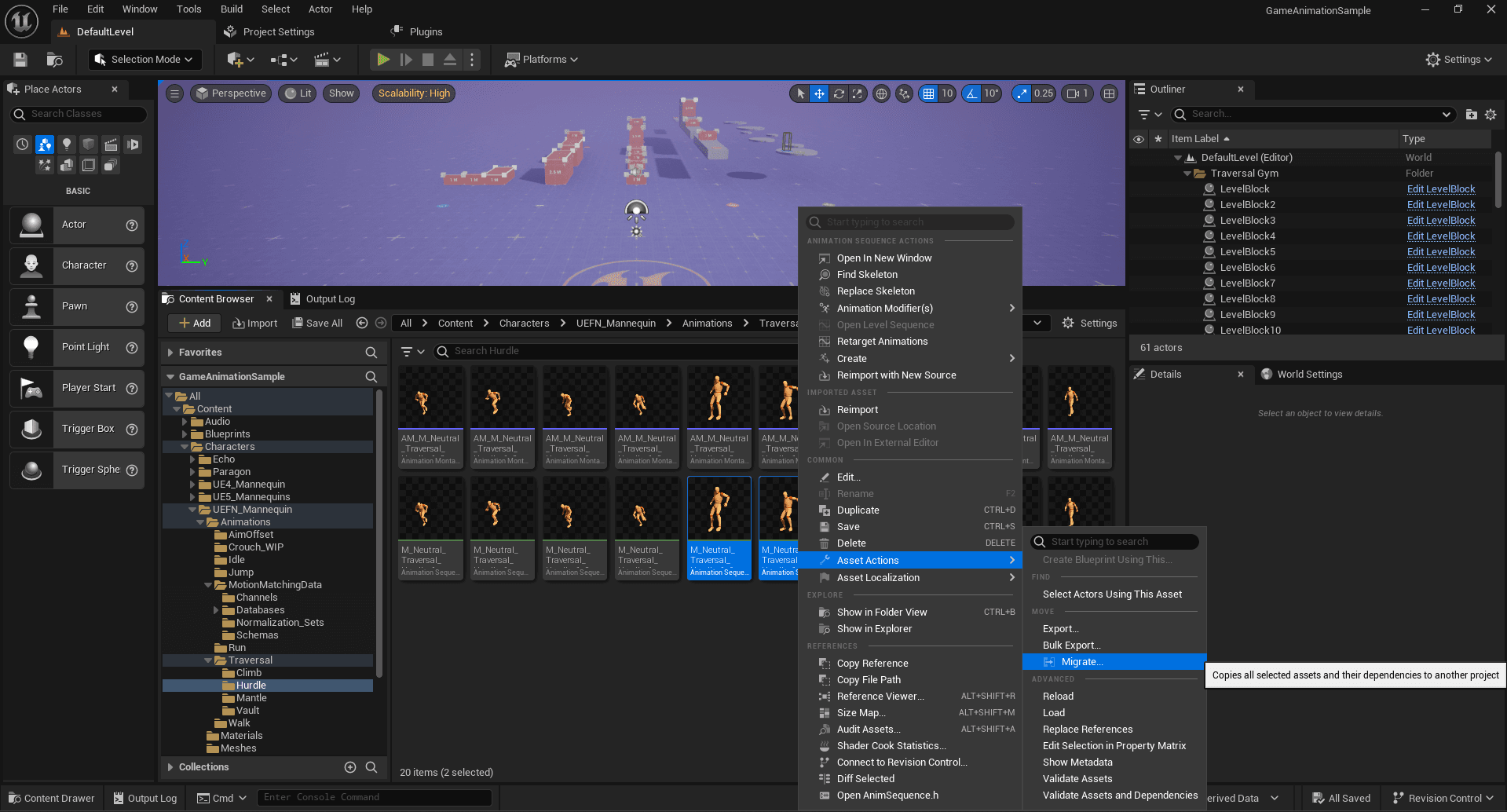Click the add collection plus icon
The width and height of the screenshot is (1507, 812).
[x=350, y=767]
